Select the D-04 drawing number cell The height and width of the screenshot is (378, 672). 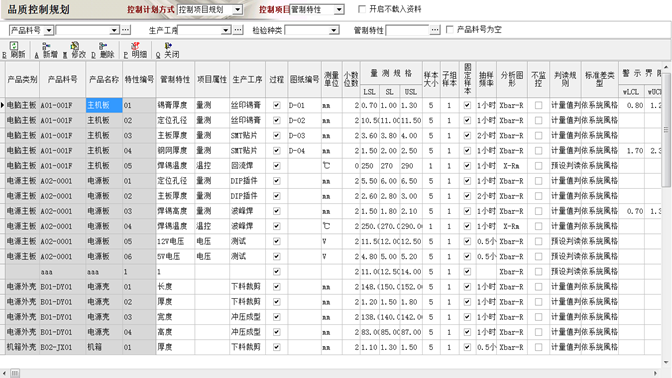(304, 150)
